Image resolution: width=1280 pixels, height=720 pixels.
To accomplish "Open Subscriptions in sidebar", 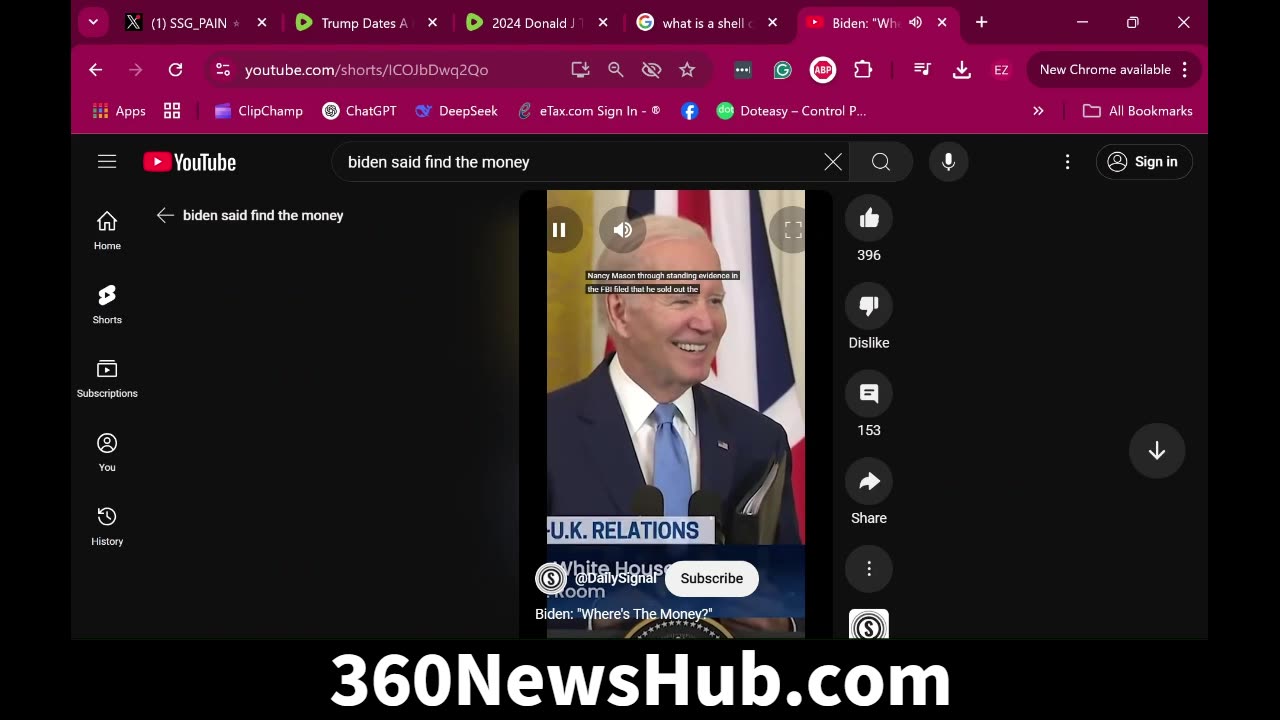I will [107, 379].
